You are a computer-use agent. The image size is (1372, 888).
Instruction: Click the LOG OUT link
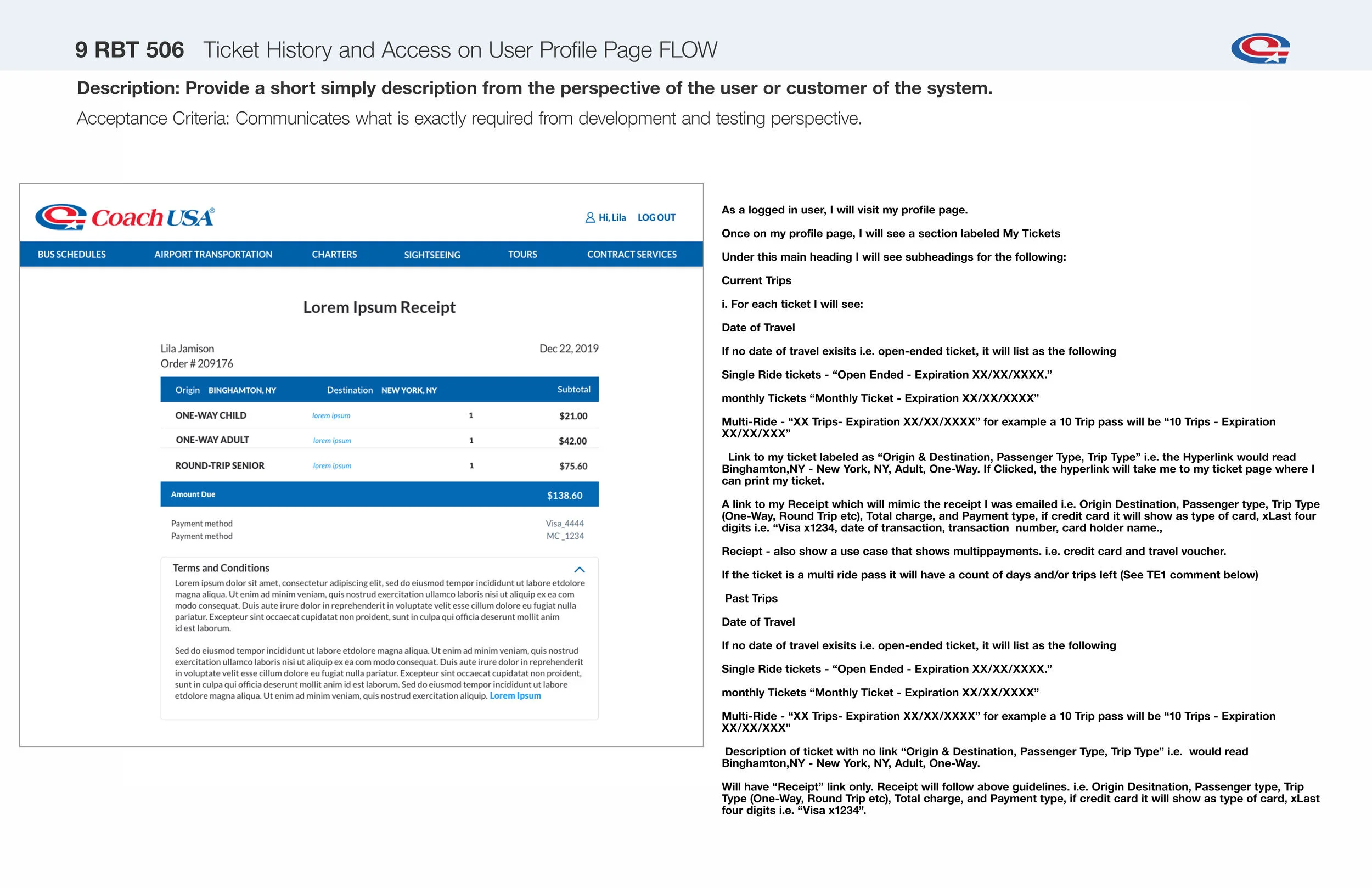(x=656, y=217)
